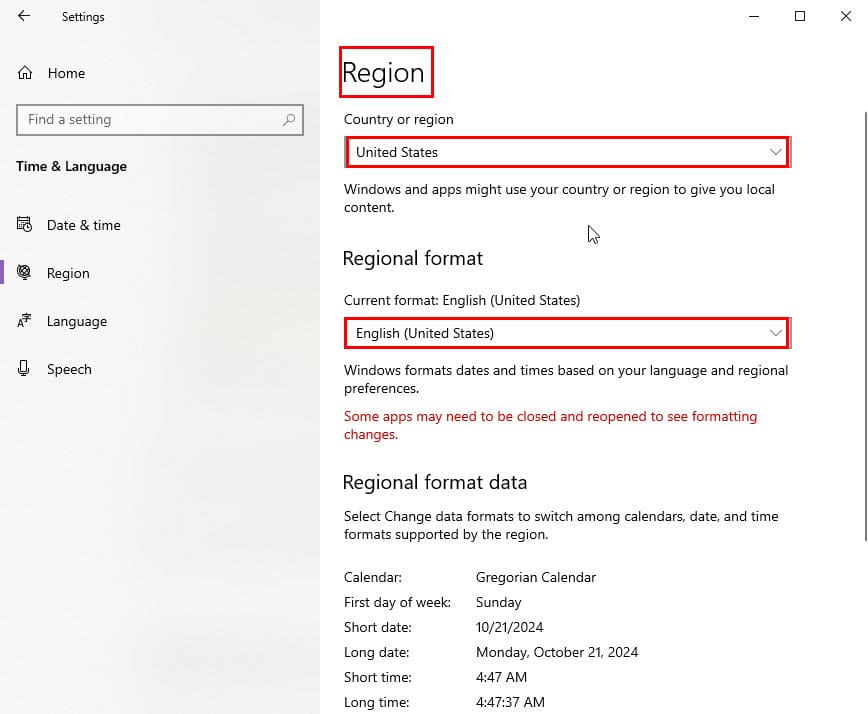The width and height of the screenshot is (868, 714).
Task: Click the red formatting changes warning text
Action: (x=551, y=425)
